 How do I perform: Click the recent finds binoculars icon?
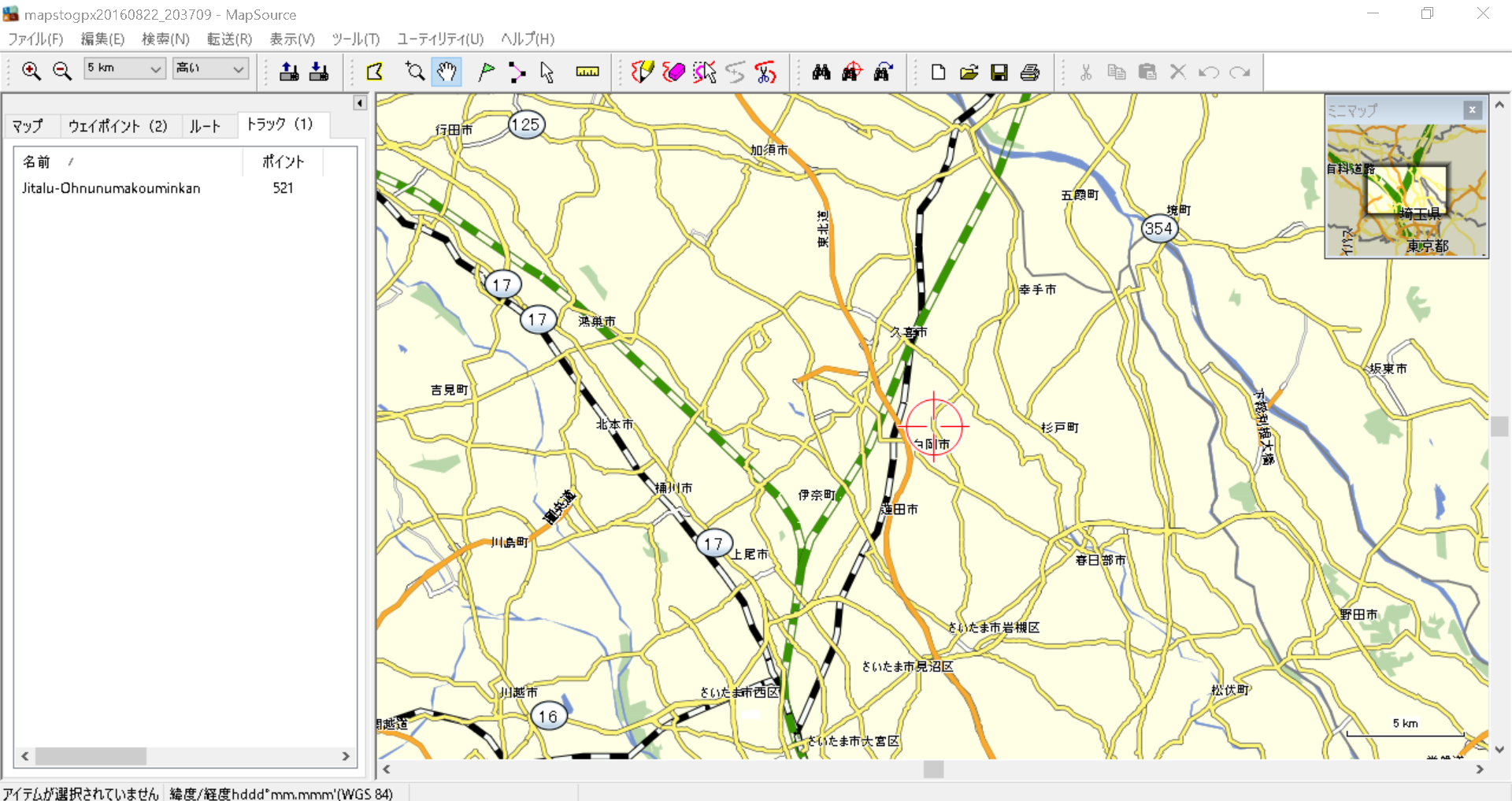point(883,72)
